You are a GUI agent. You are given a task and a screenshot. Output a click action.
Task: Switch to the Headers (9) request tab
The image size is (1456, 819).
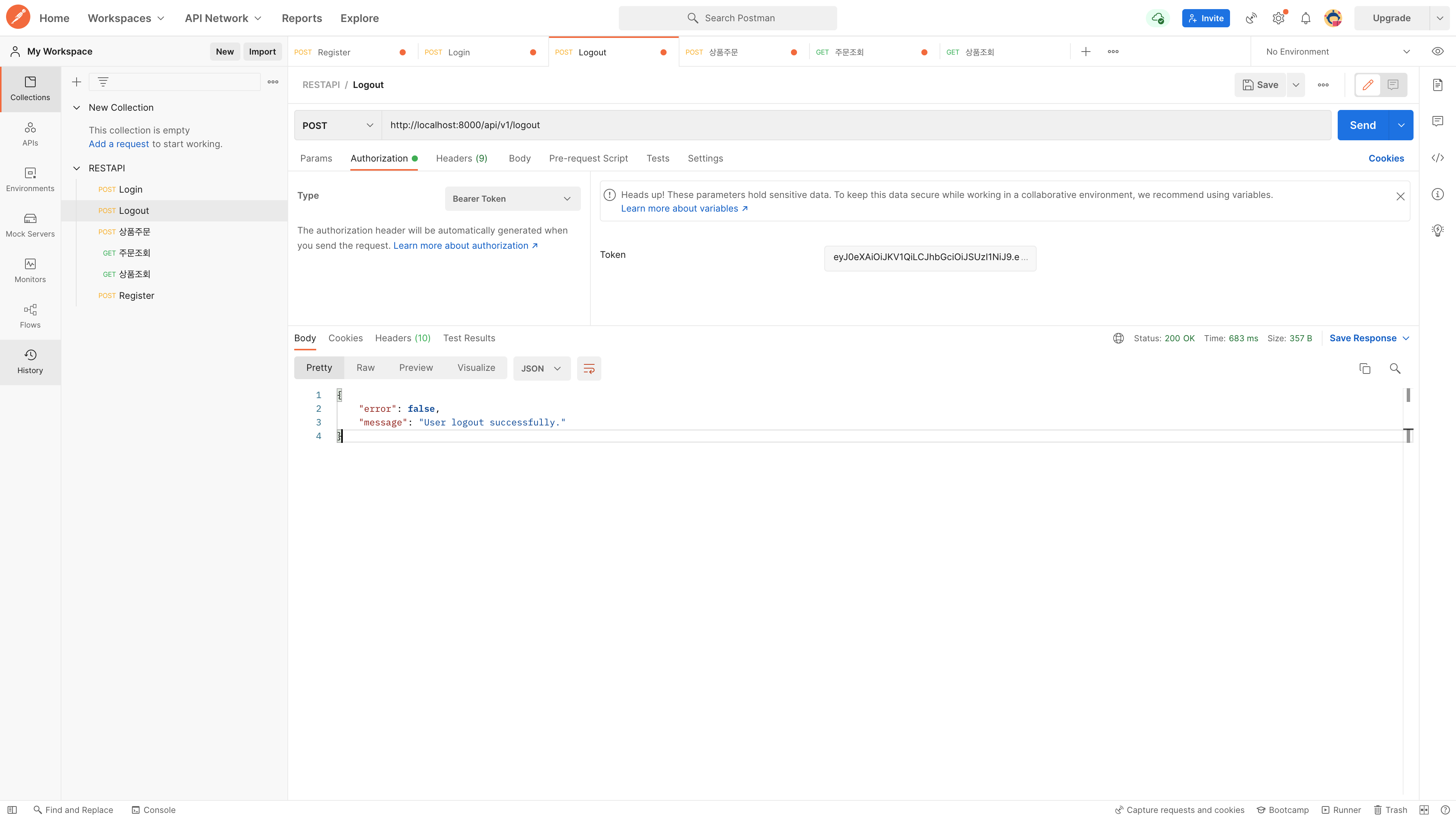coord(461,158)
